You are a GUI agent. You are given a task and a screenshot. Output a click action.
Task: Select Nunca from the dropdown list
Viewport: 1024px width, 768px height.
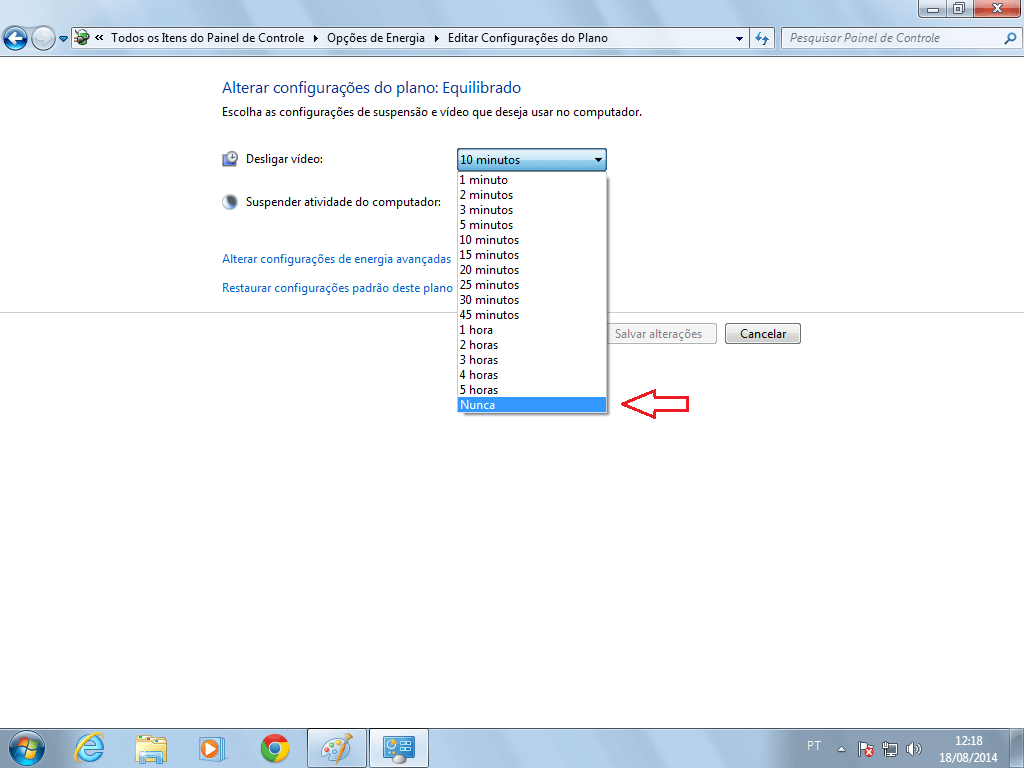pos(531,405)
